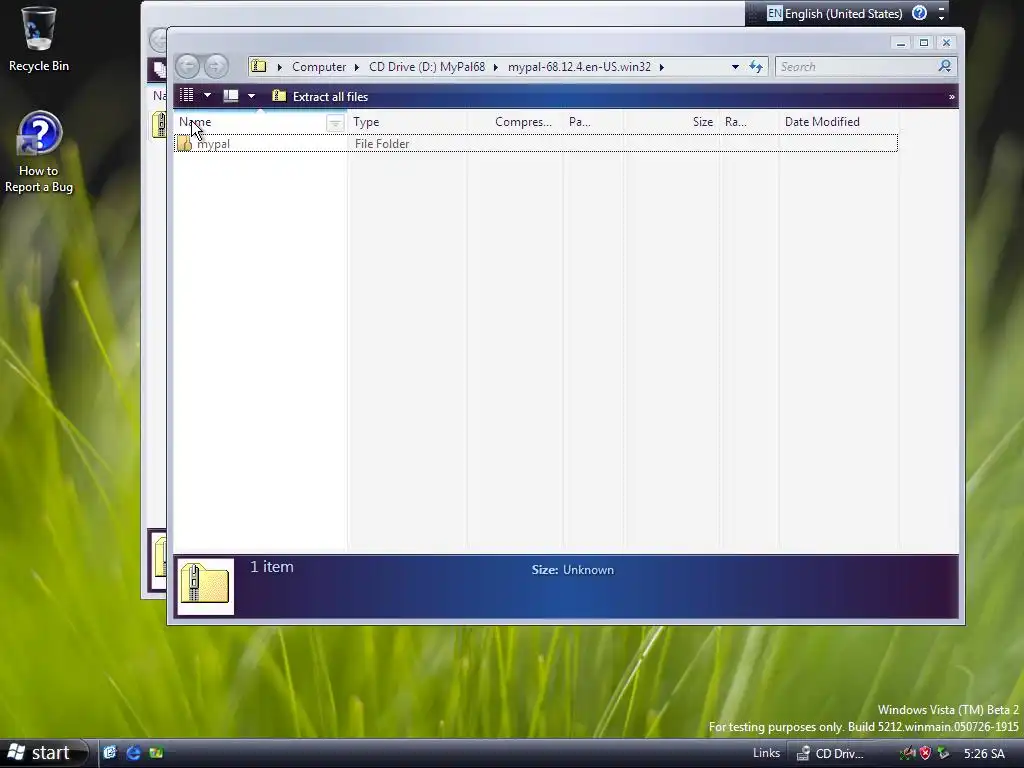This screenshot has width=1024, height=768.
Task: Click third quick launch icon in taskbar
Action: (156, 753)
